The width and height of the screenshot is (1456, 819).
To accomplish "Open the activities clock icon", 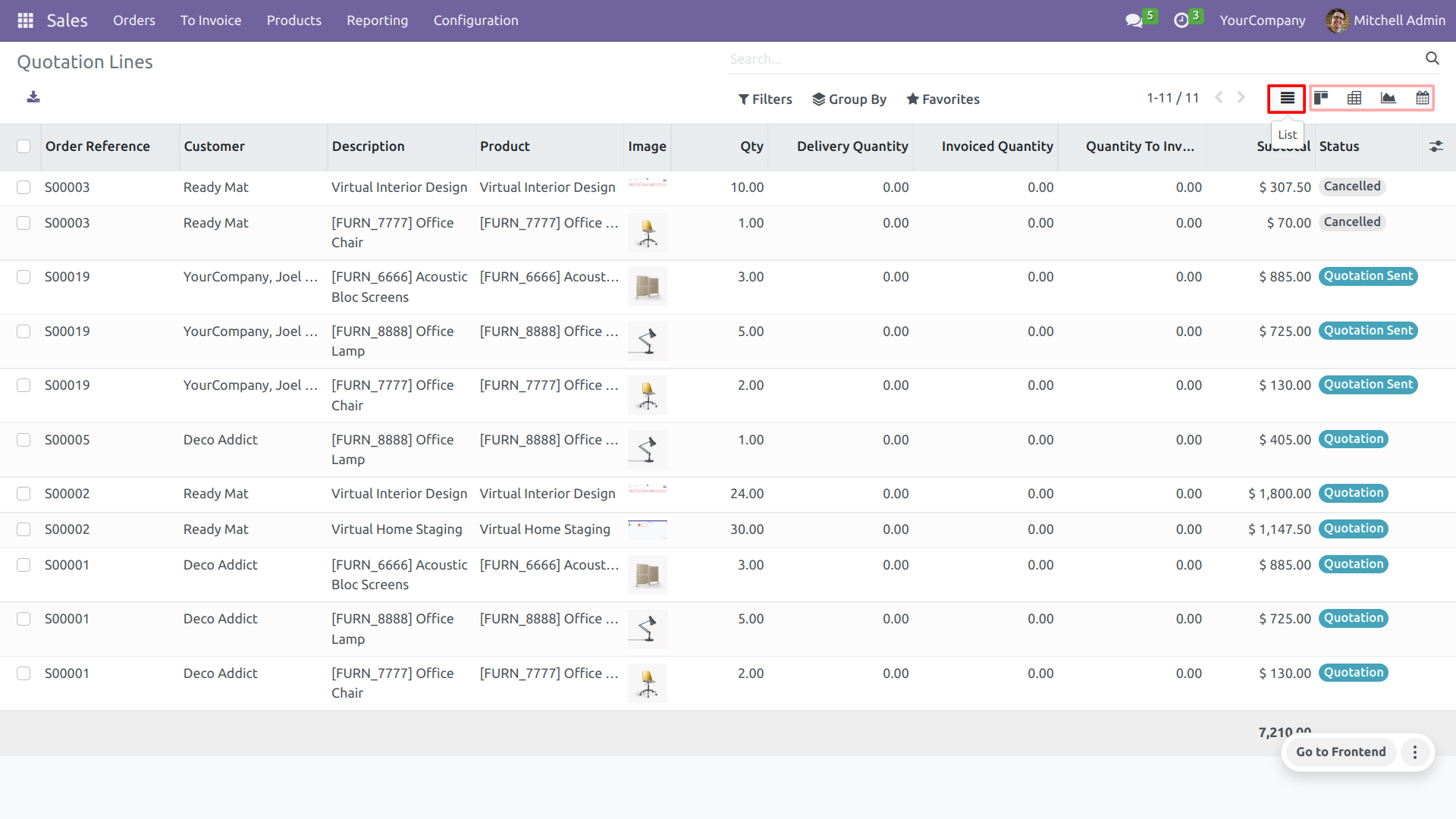I will 1181,20.
